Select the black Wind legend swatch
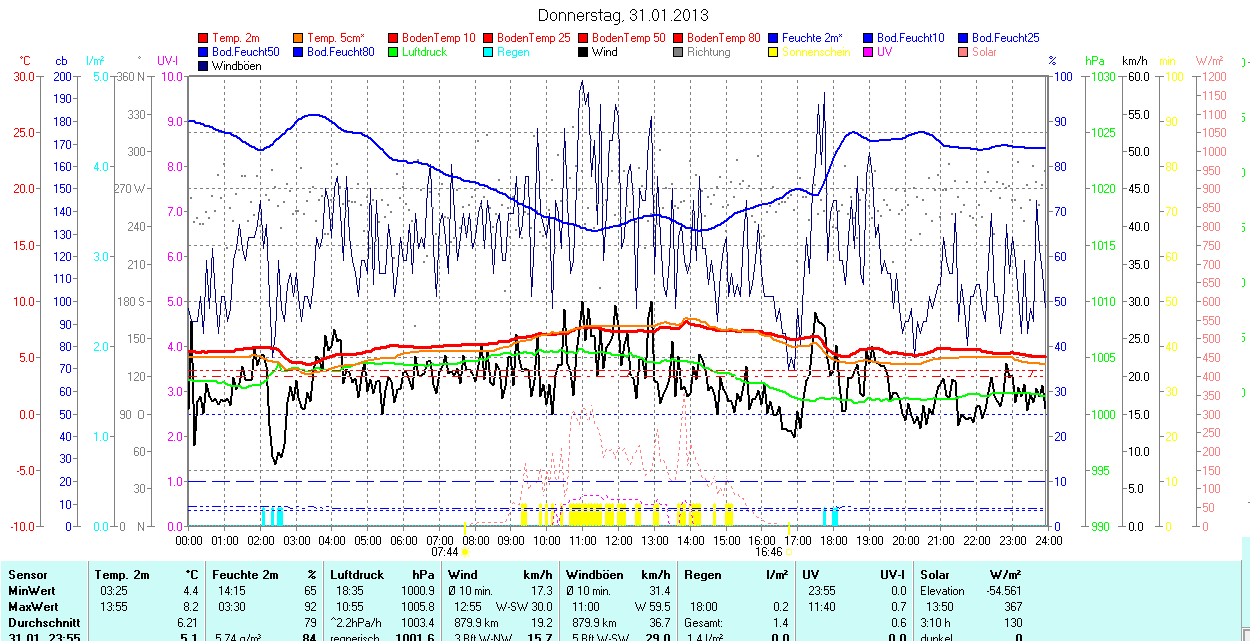The height and width of the screenshot is (641, 1250). click(x=583, y=52)
